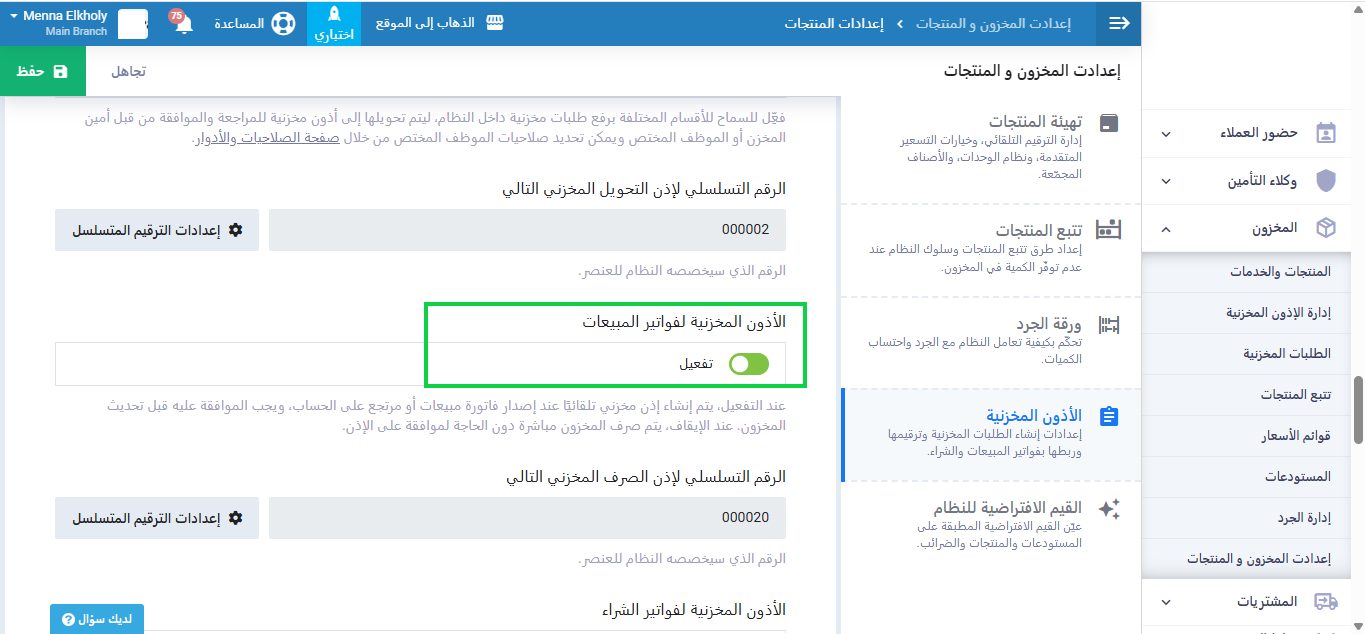Screen dimensions: 1365x634
Task: Click the المشتريات truck icon
Action: click(x=1325, y=601)
